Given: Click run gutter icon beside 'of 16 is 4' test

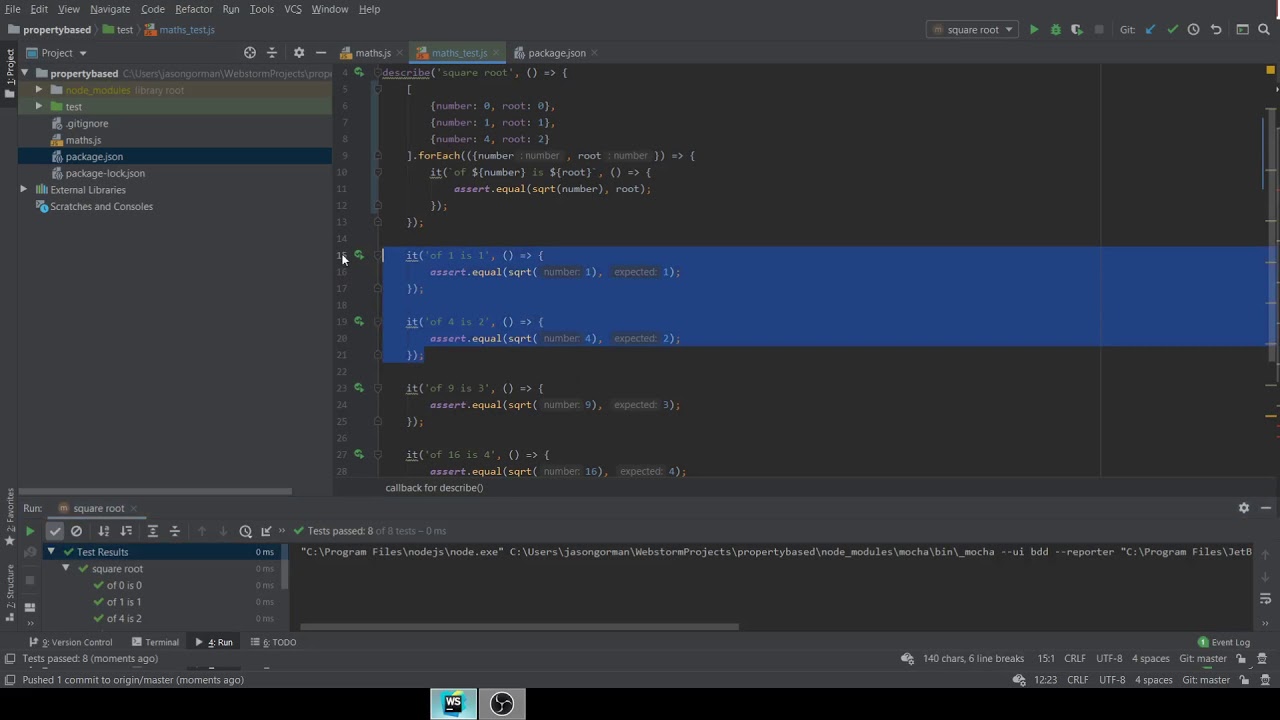Looking at the screenshot, I should pyautogui.click(x=359, y=454).
